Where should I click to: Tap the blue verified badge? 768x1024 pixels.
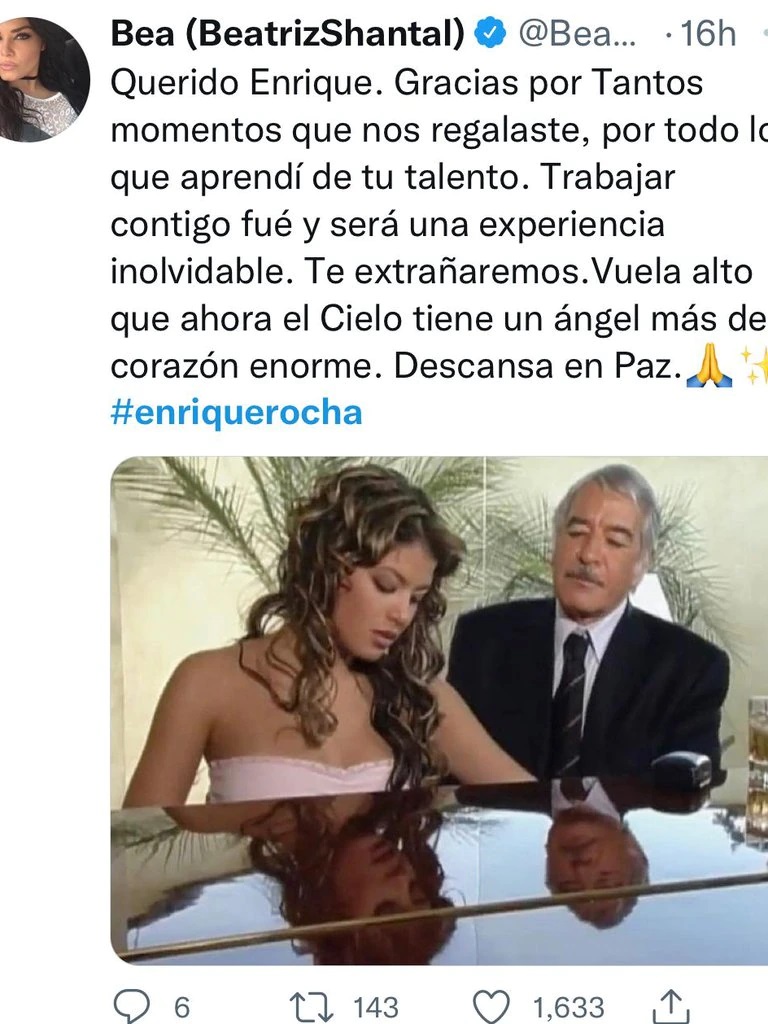490,33
